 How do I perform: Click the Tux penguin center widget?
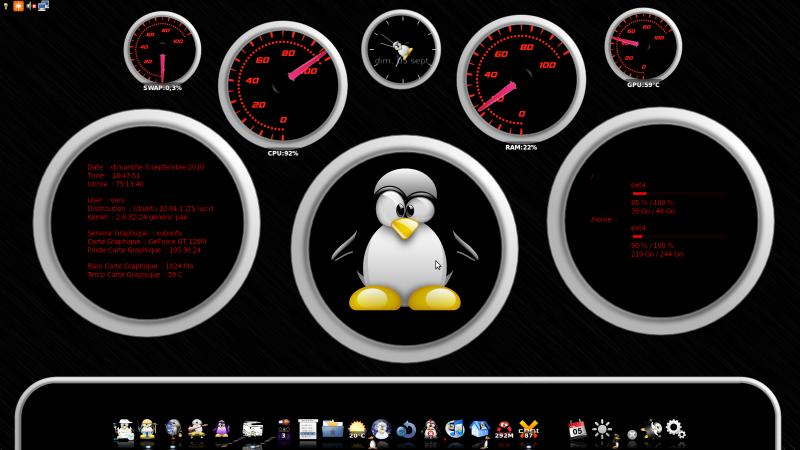(405, 249)
